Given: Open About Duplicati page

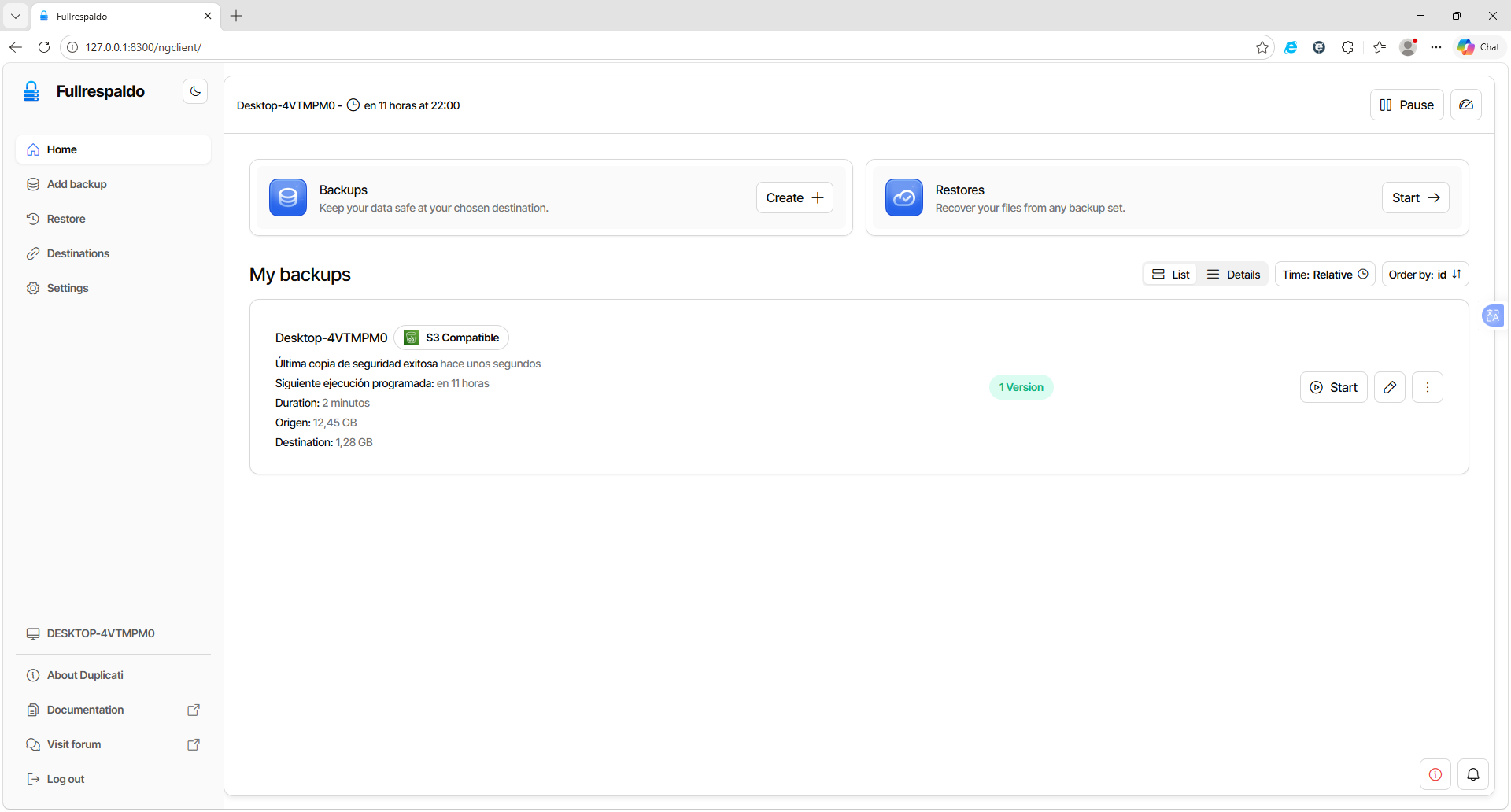Looking at the screenshot, I should (x=113, y=675).
